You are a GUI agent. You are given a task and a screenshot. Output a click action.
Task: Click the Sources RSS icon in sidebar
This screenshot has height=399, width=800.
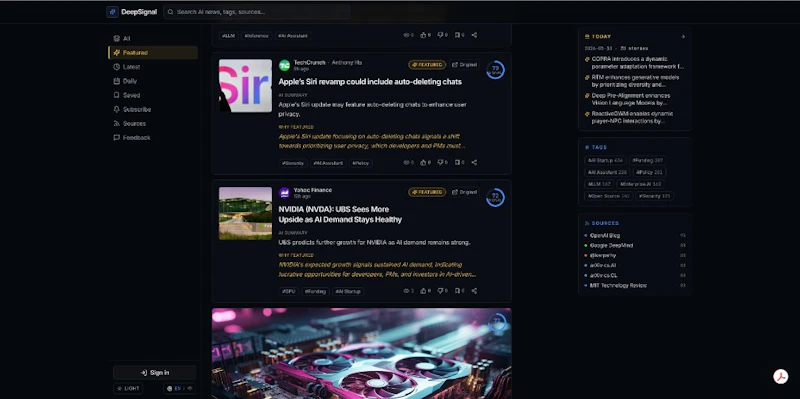click(116, 123)
